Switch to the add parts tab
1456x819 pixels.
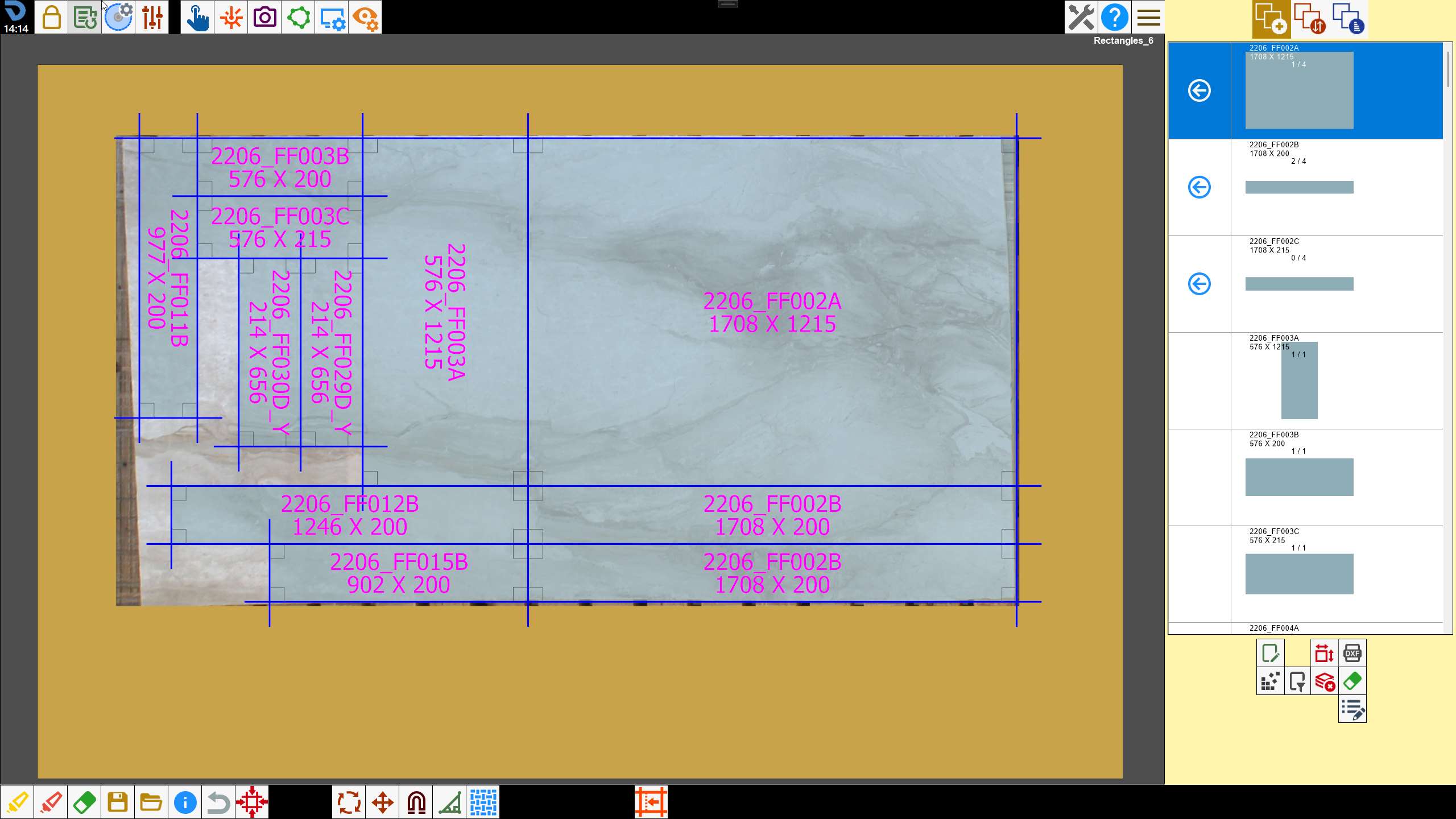pyautogui.click(x=1271, y=18)
